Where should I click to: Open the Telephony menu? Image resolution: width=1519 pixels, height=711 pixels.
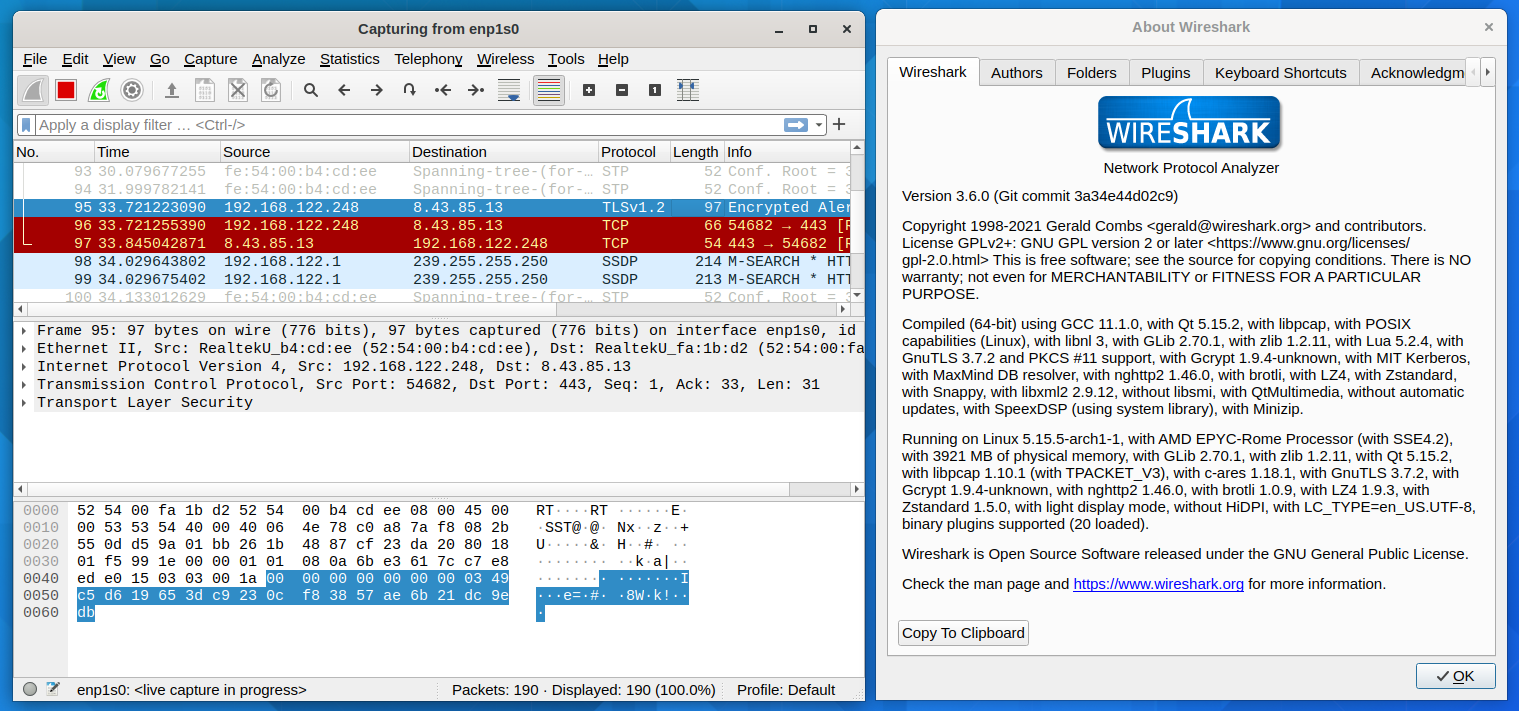pyautogui.click(x=428, y=59)
